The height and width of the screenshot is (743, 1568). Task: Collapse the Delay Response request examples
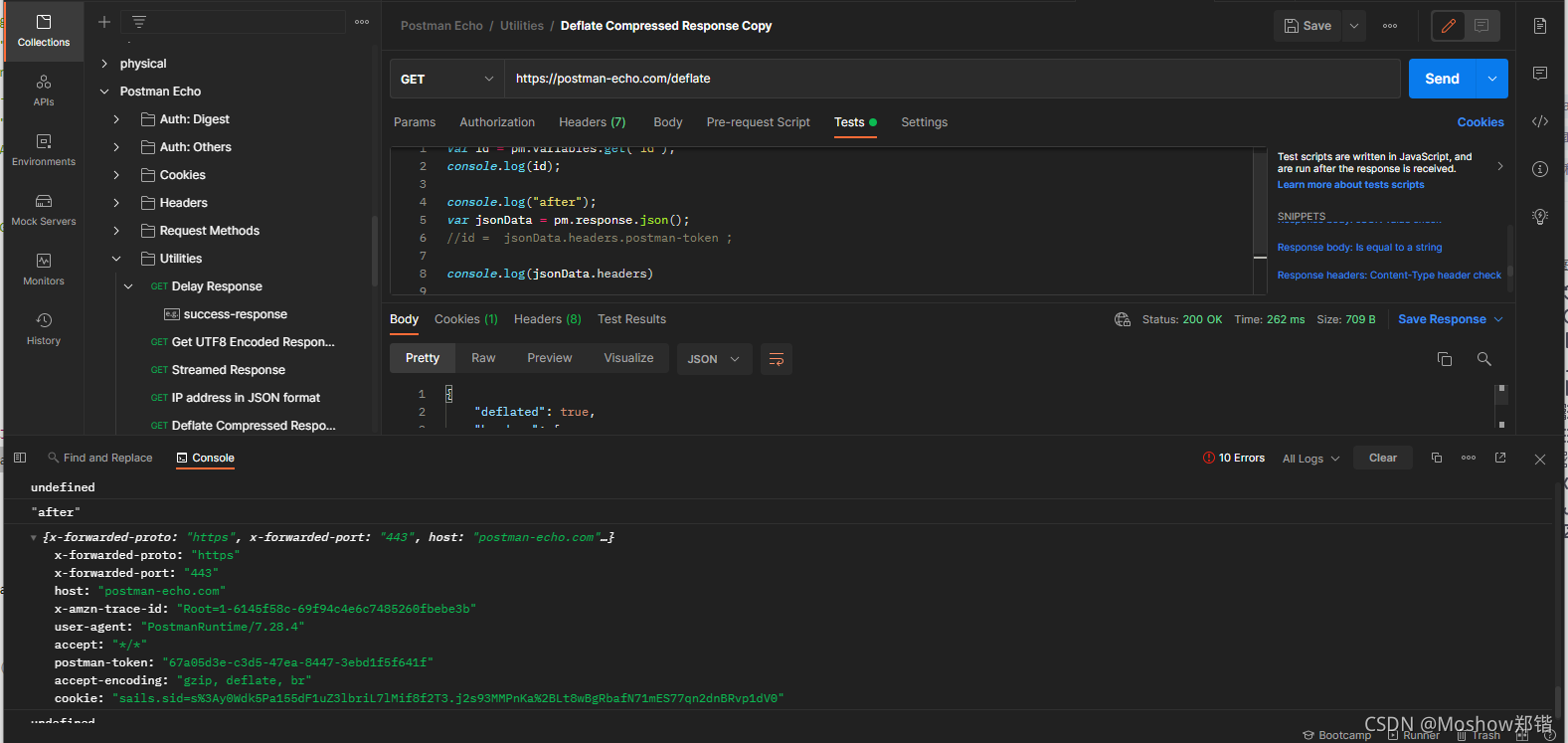tap(128, 286)
